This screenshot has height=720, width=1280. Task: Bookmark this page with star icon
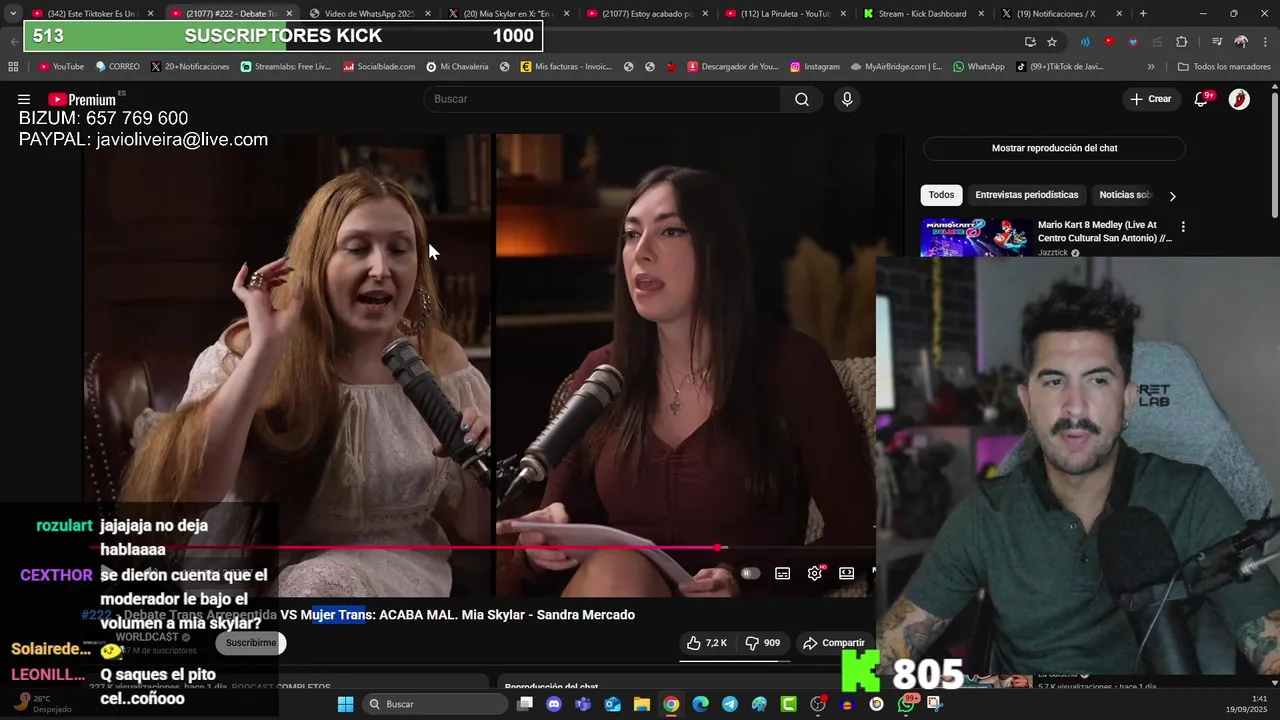click(x=1052, y=41)
